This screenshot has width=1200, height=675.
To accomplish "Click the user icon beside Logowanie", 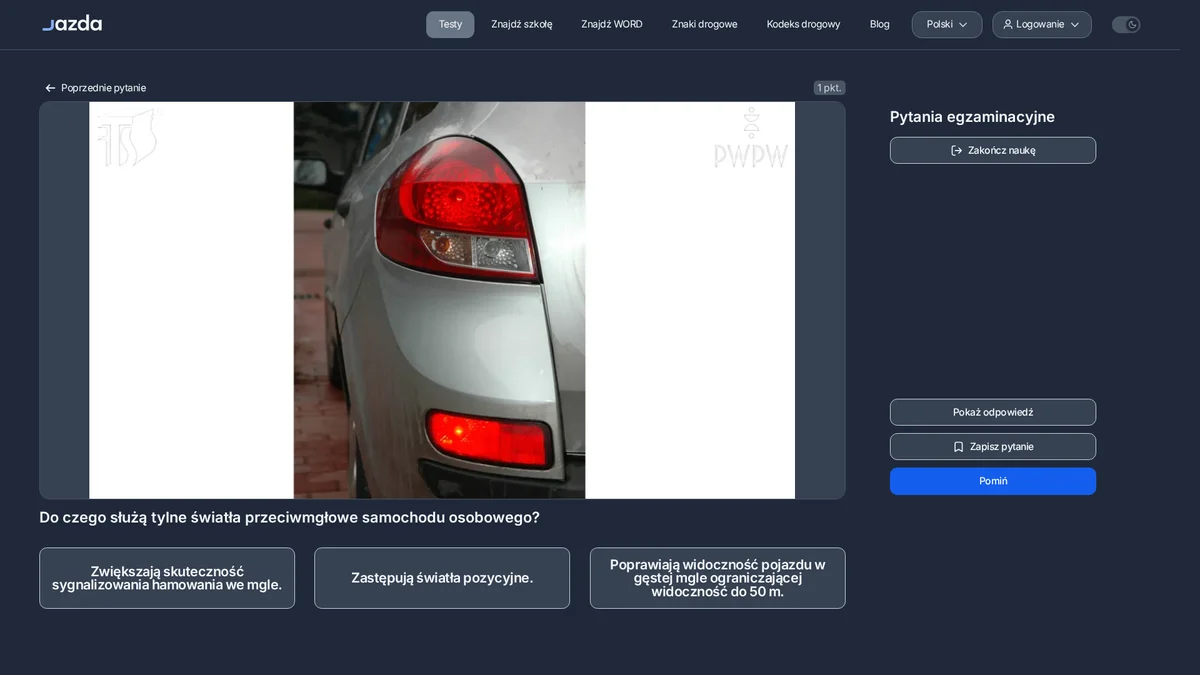I will click(x=1008, y=24).
